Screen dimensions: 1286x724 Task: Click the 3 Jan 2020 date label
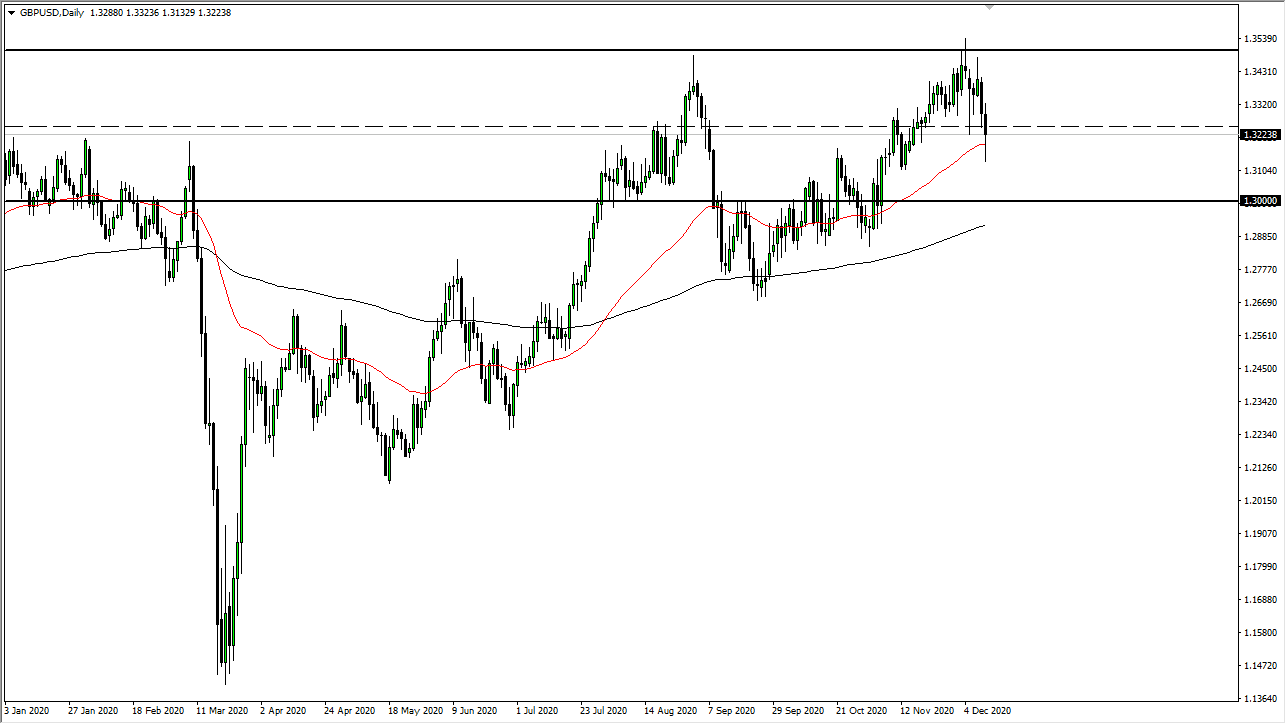click(x=28, y=712)
